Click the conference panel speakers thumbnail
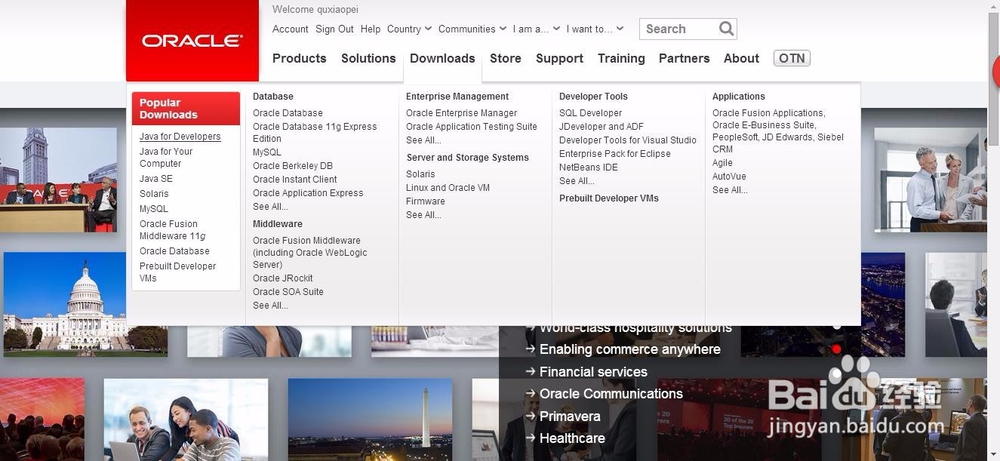Image resolution: width=1000 pixels, height=461 pixels. pyautogui.click(x=59, y=180)
